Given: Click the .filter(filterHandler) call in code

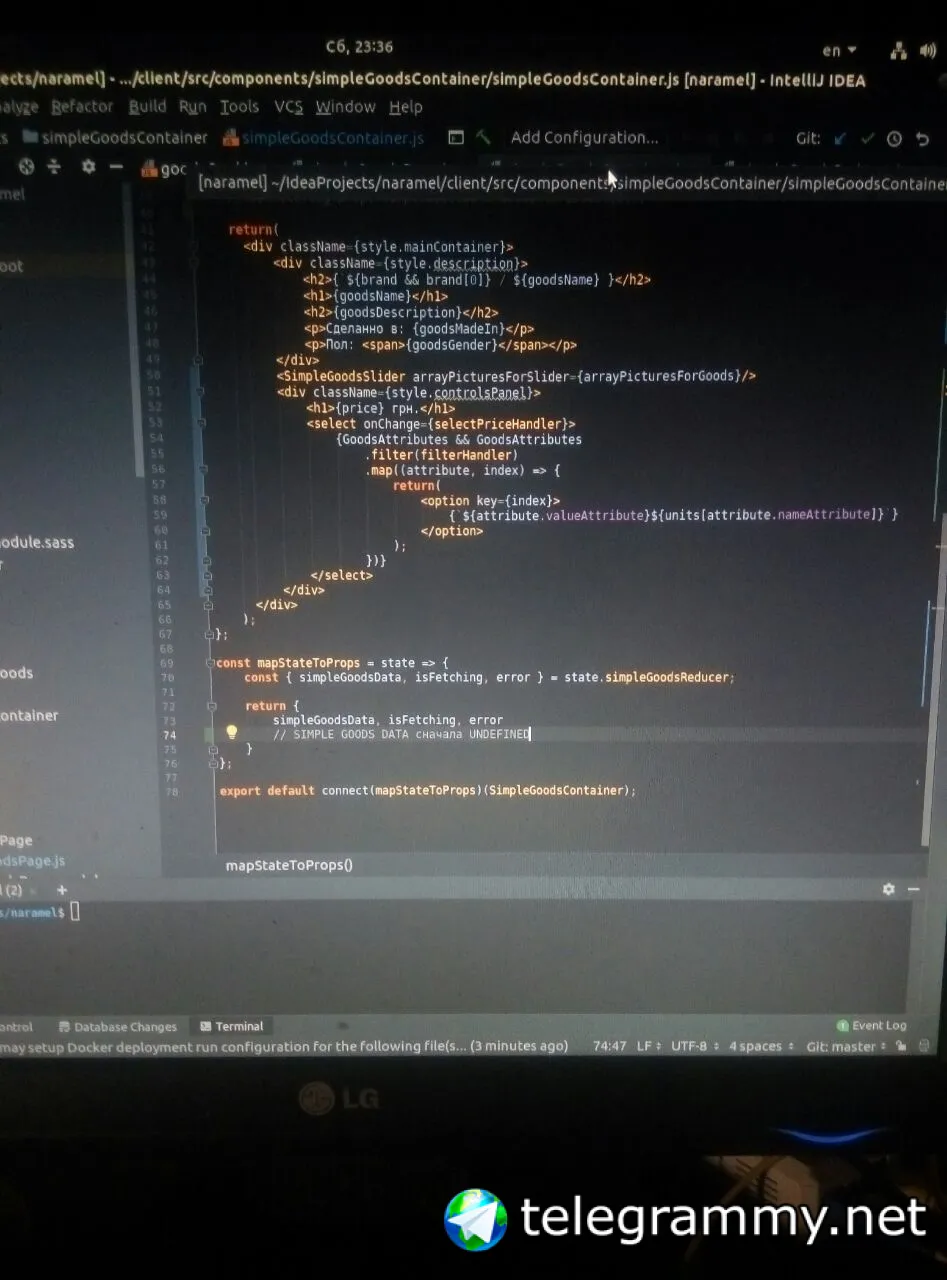Looking at the screenshot, I should coord(441,455).
